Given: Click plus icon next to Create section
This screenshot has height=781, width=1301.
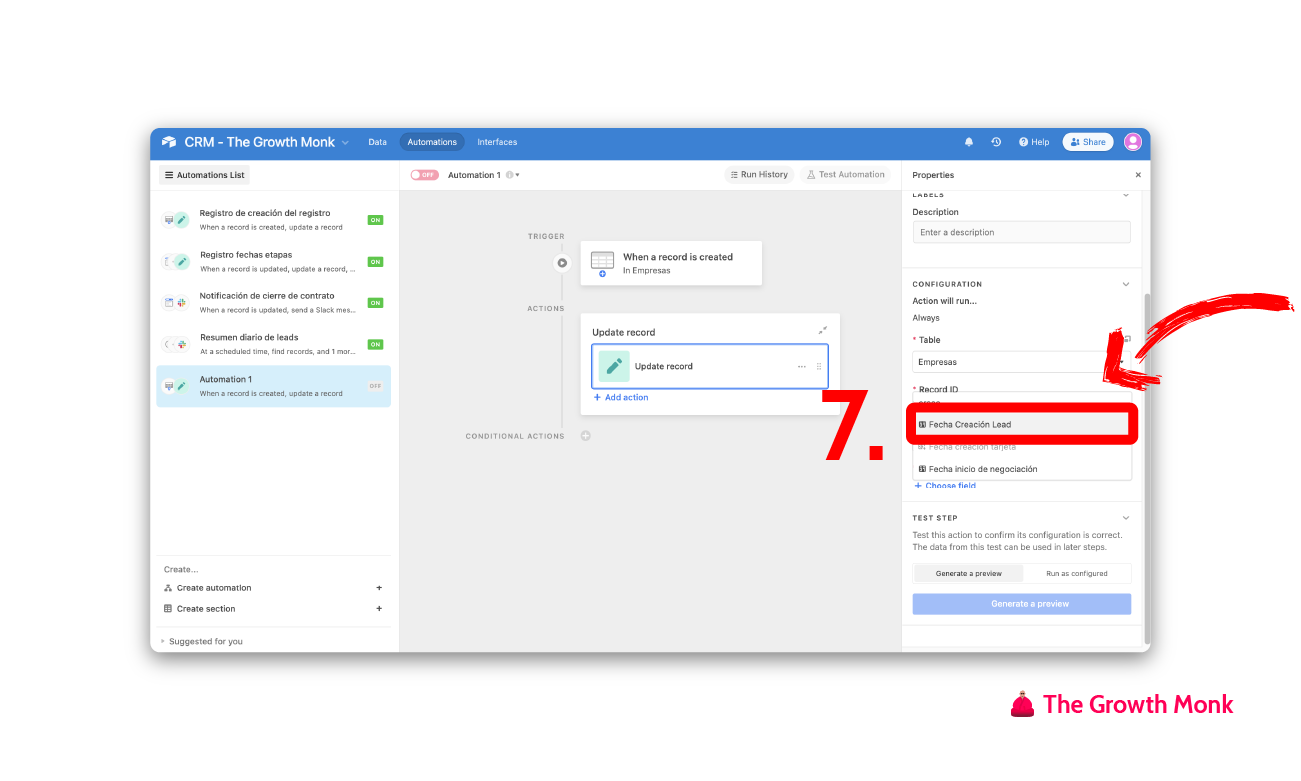Looking at the screenshot, I should [x=379, y=609].
